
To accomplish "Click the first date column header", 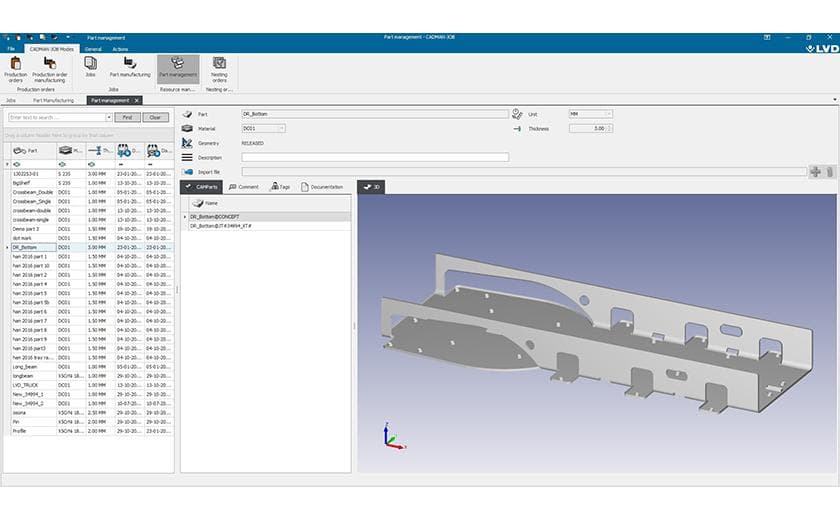I will [x=129, y=151].
